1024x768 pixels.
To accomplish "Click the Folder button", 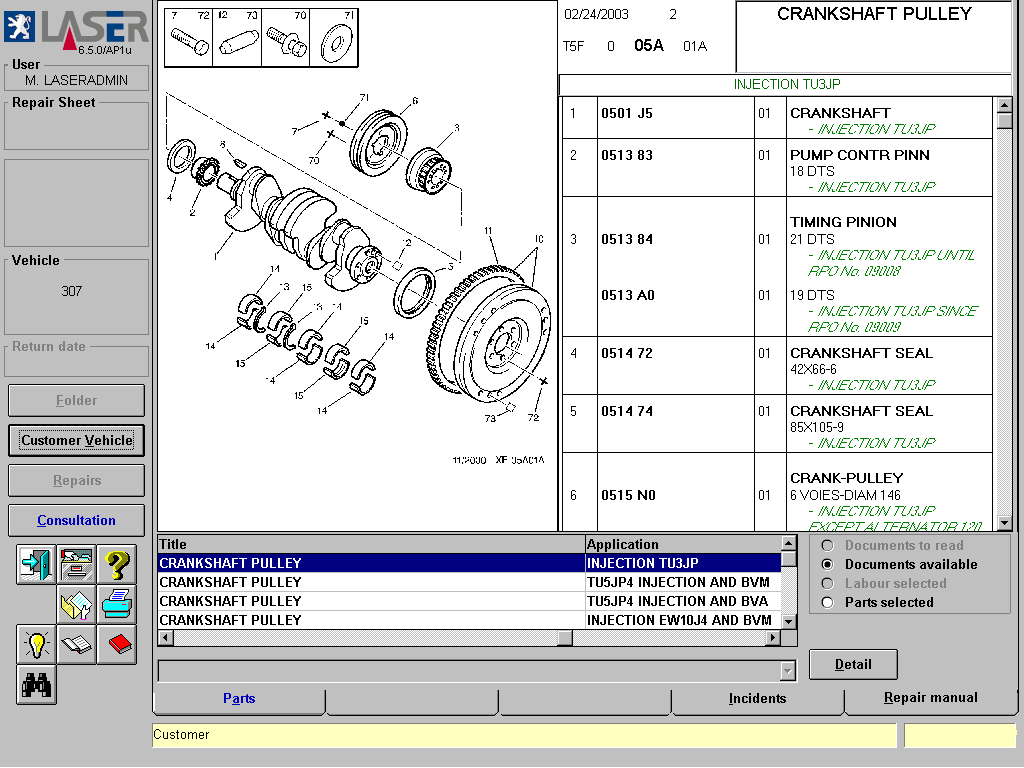I will coord(76,400).
